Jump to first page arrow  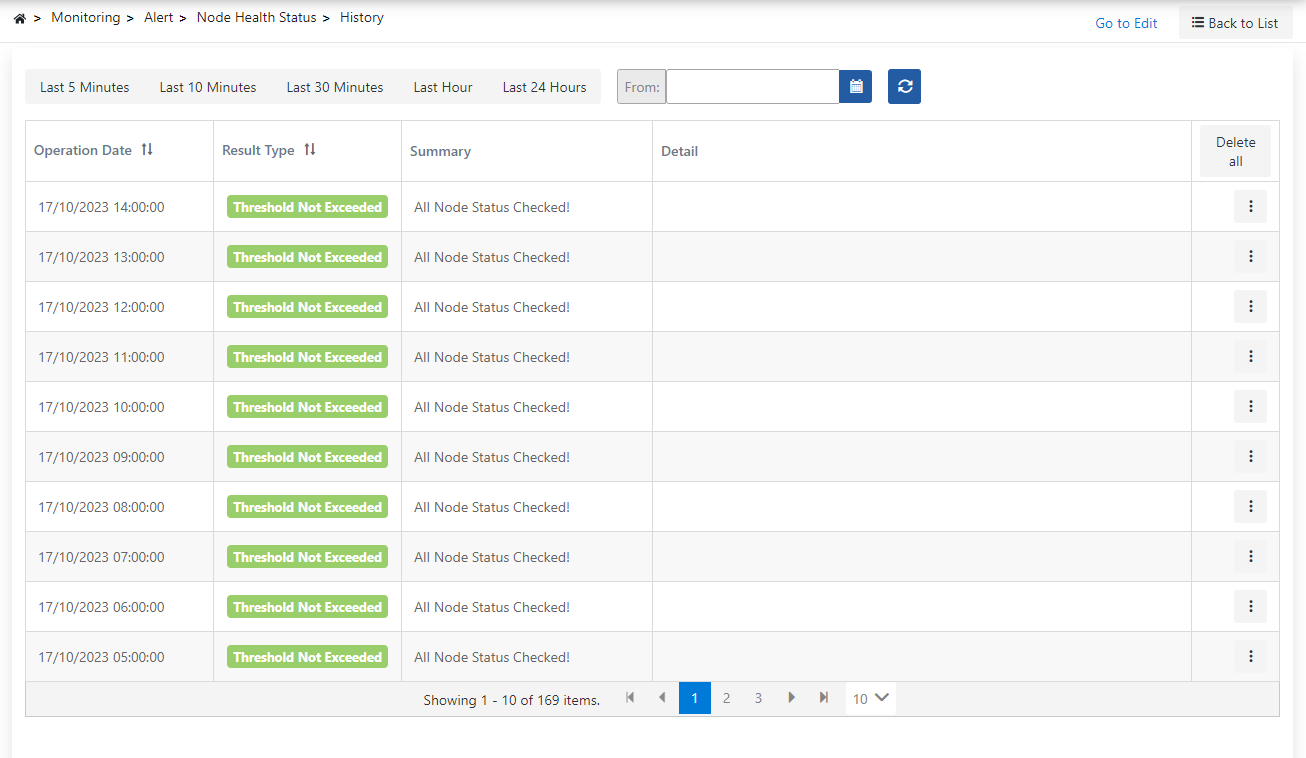(630, 698)
